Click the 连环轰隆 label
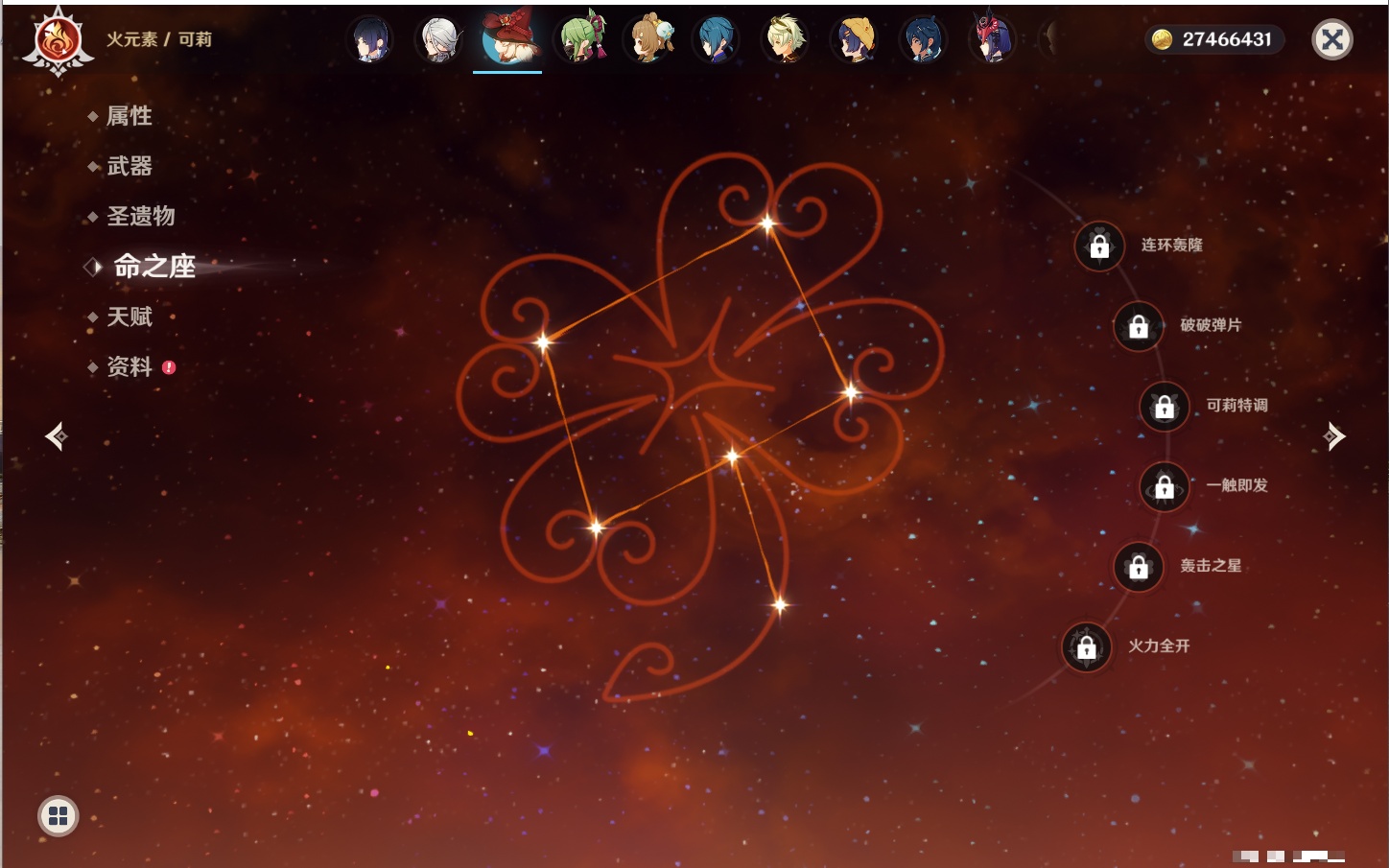 1171,246
